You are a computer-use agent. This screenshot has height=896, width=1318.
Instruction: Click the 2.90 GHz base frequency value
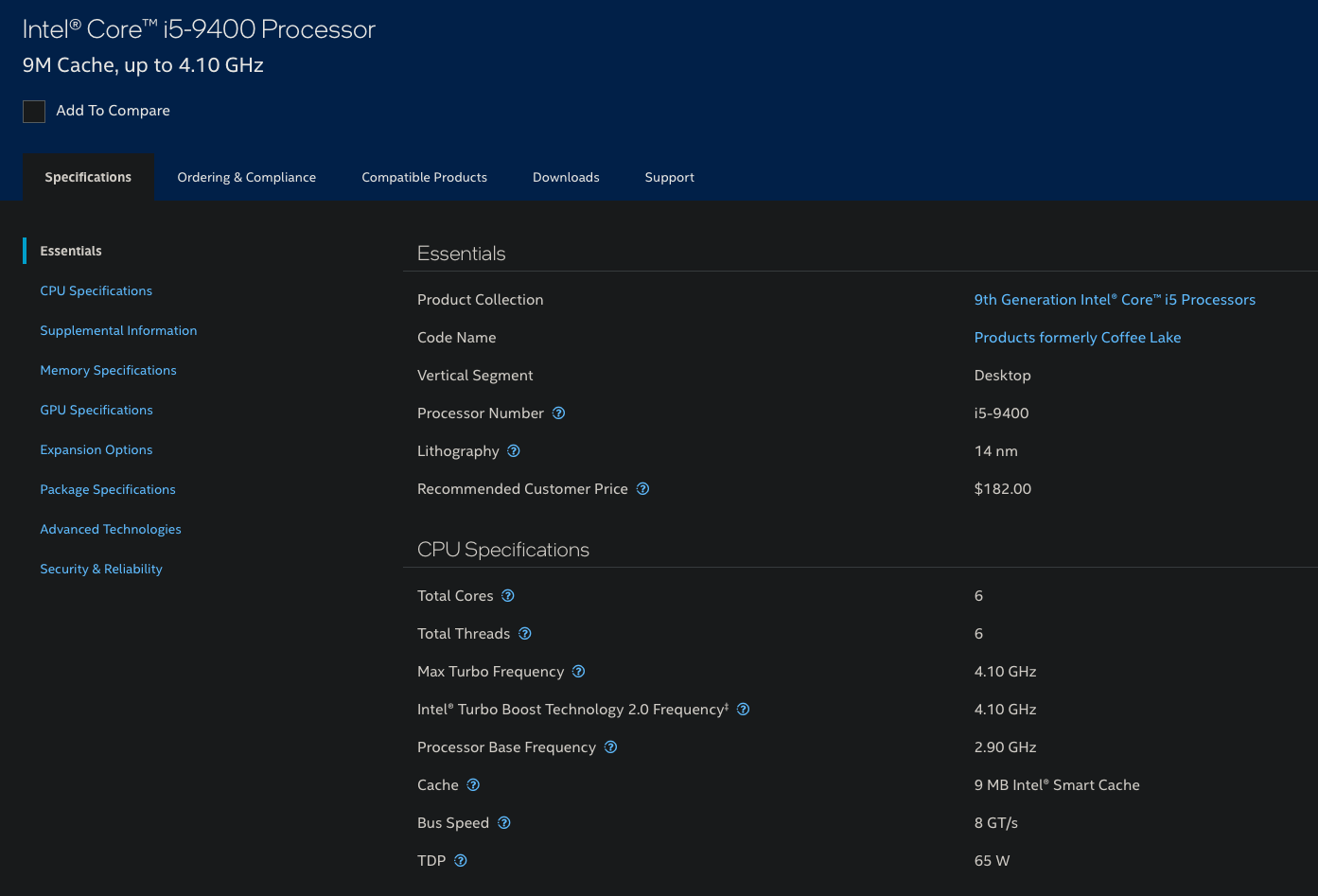click(1006, 747)
